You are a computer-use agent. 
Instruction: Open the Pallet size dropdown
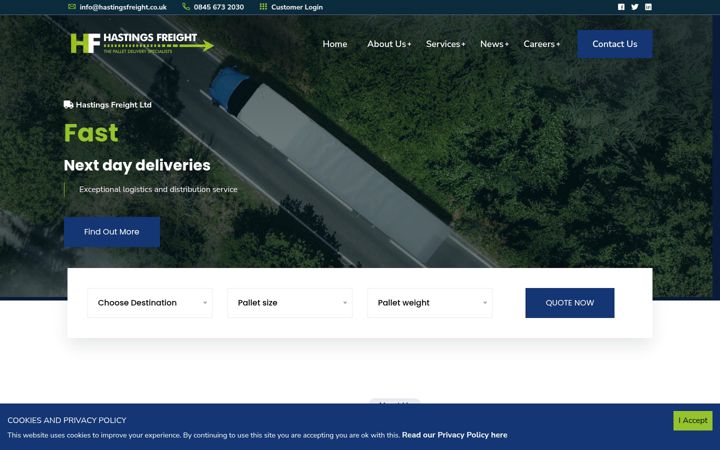pyautogui.click(x=290, y=303)
